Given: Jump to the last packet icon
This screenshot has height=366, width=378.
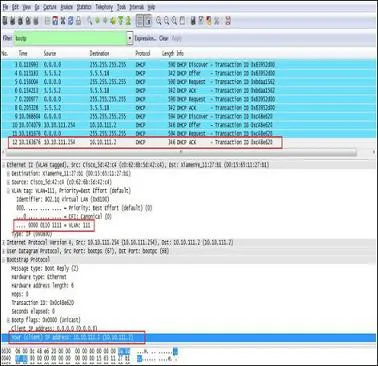Looking at the screenshot, I should pyautogui.click(x=128, y=21).
